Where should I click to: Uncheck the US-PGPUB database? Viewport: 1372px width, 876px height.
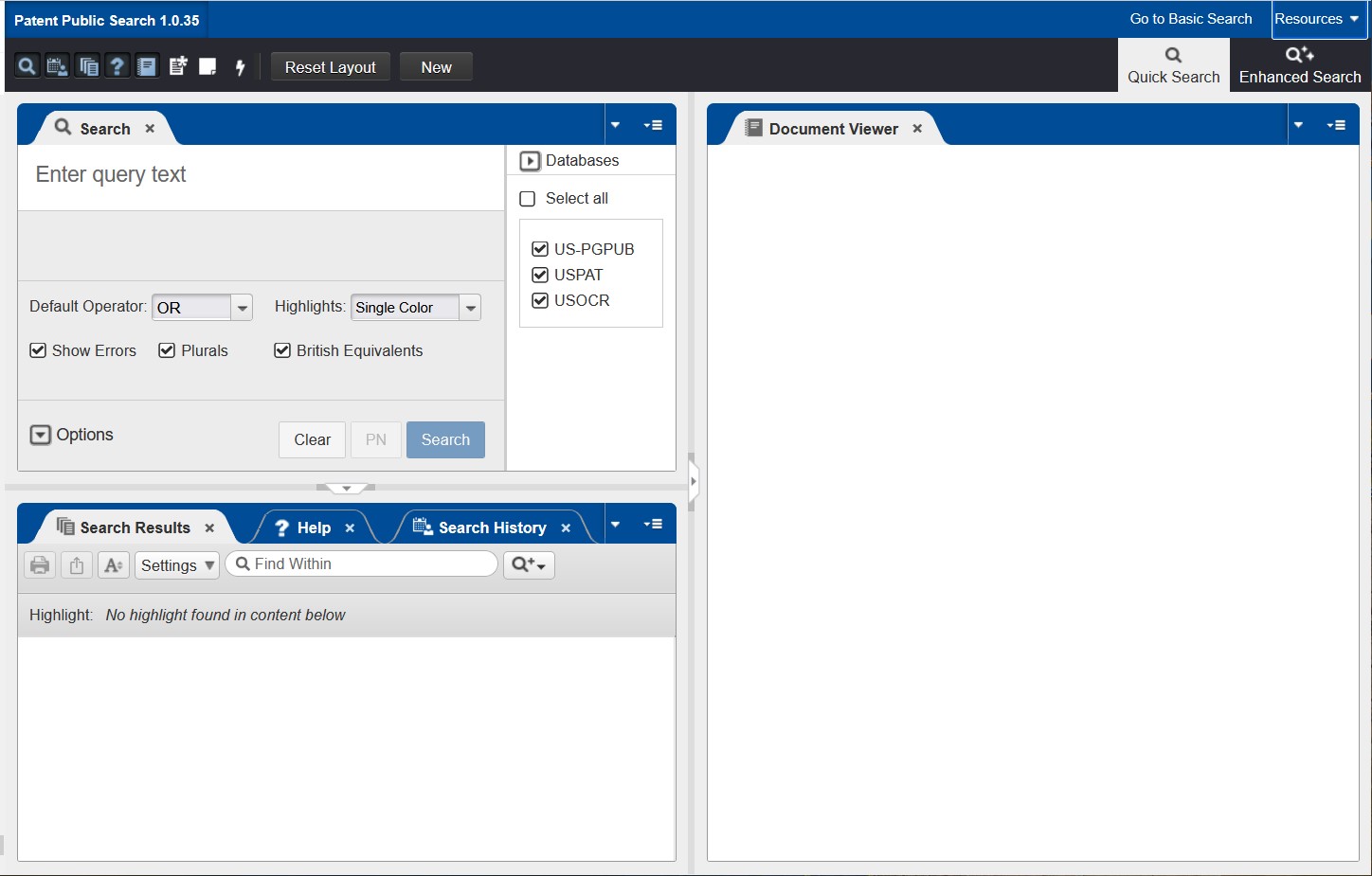pos(540,249)
